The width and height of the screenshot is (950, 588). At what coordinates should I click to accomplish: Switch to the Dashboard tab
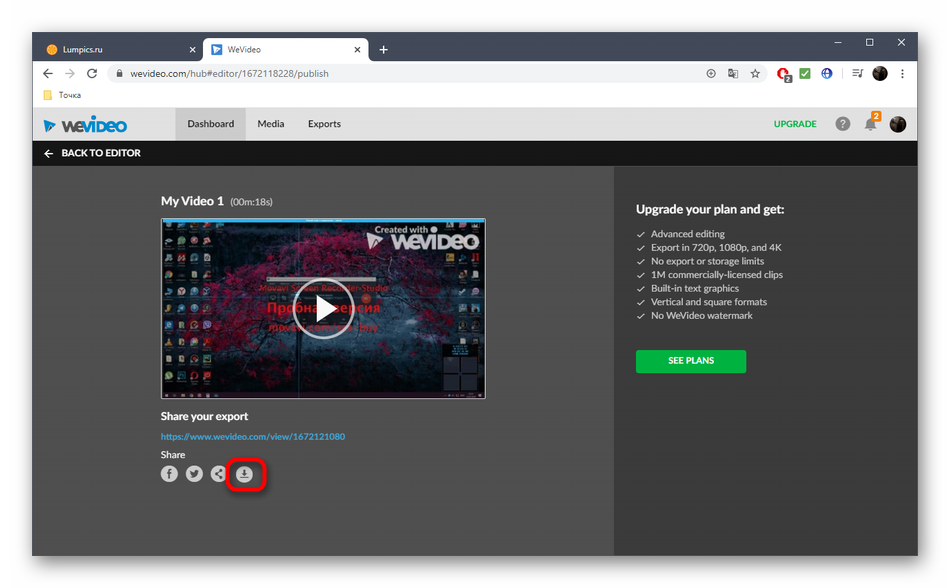tap(210, 124)
